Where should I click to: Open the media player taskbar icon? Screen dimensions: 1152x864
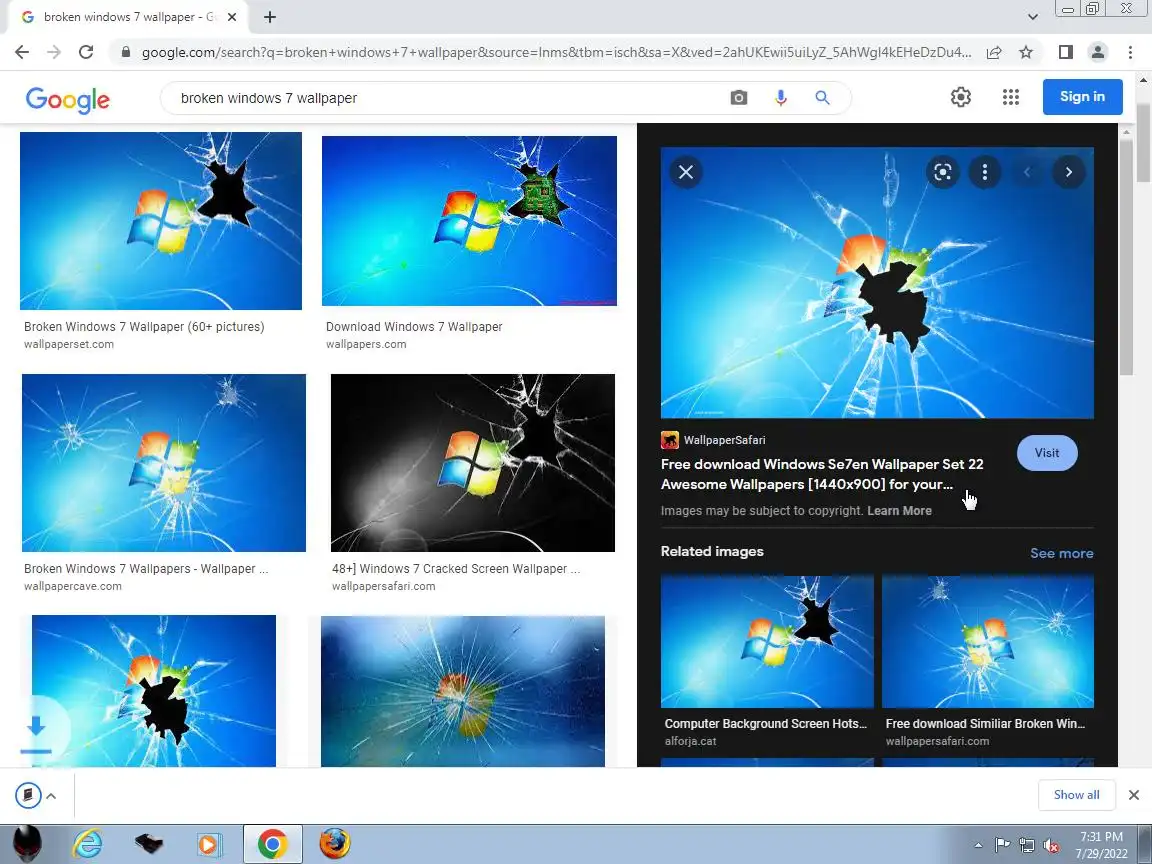tap(209, 844)
